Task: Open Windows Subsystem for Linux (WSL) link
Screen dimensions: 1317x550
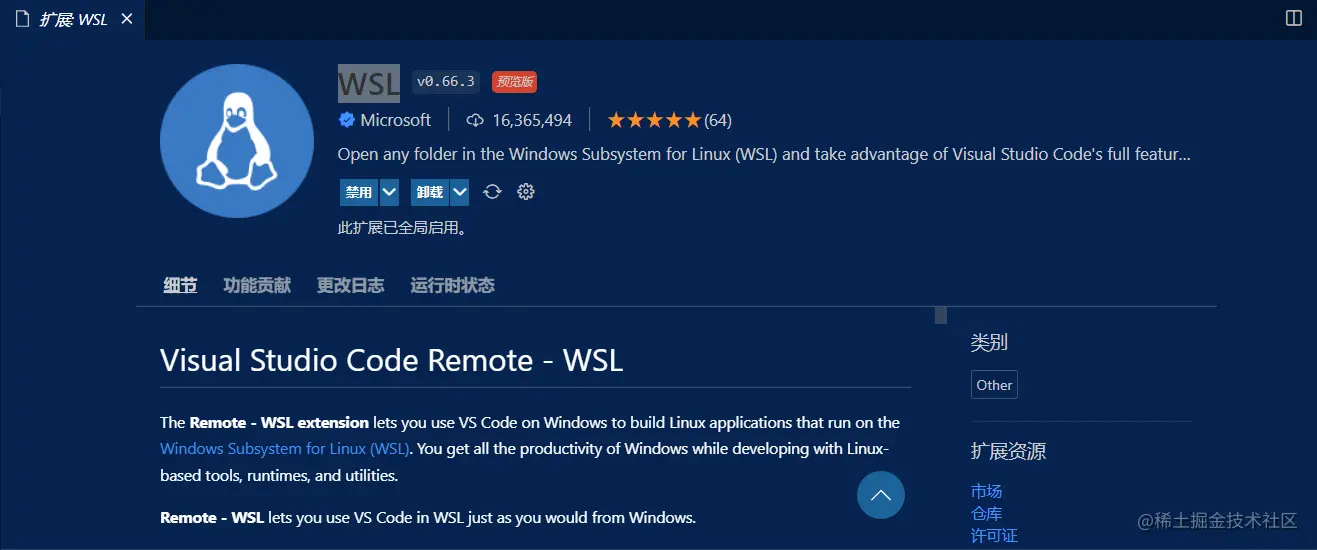Action: [x=285, y=449]
